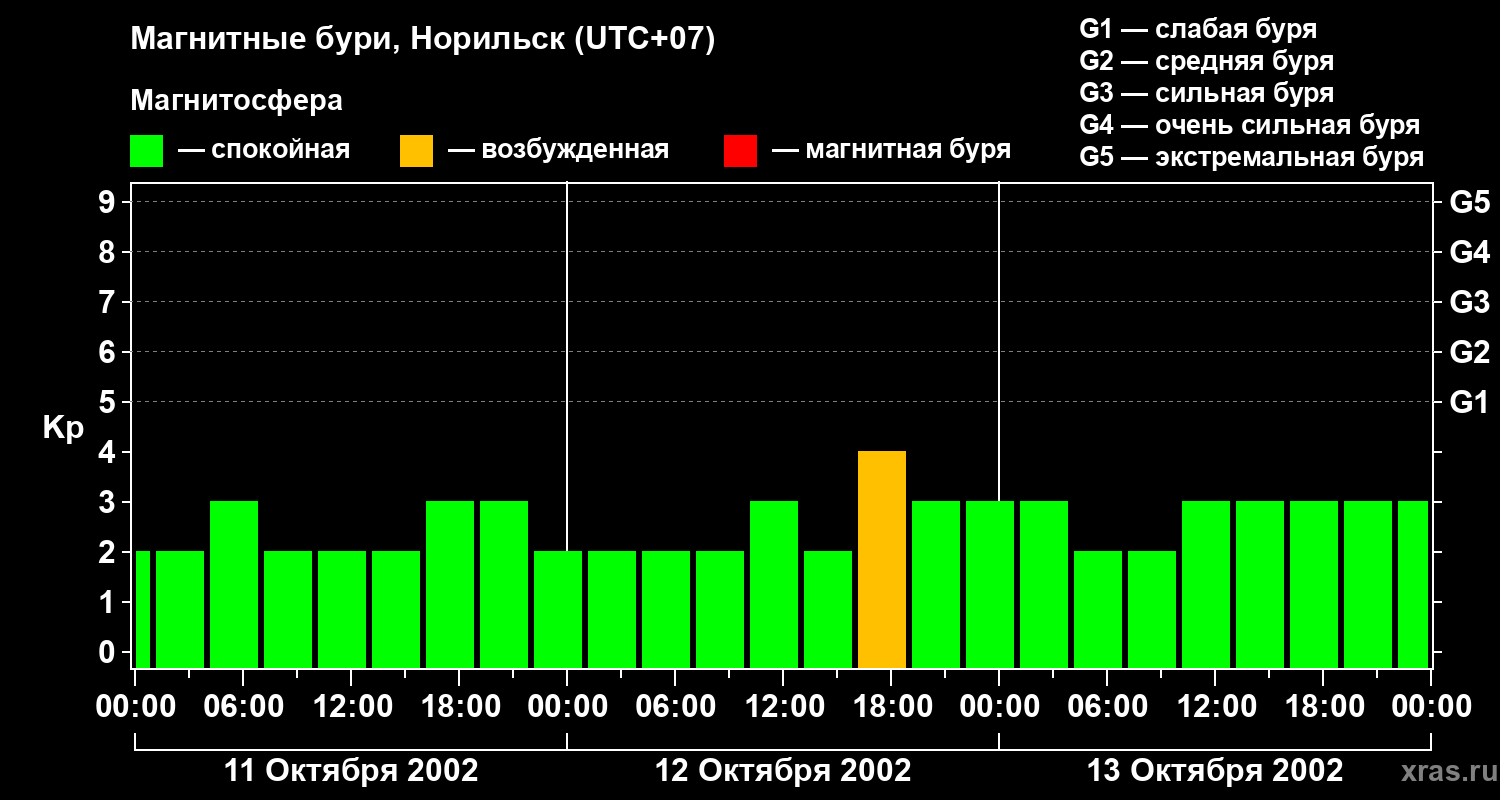Viewport: 1500px width, 800px height.
Task: Click the first '00:00' time label at the axis start
Action: click(x=135, y=707)
